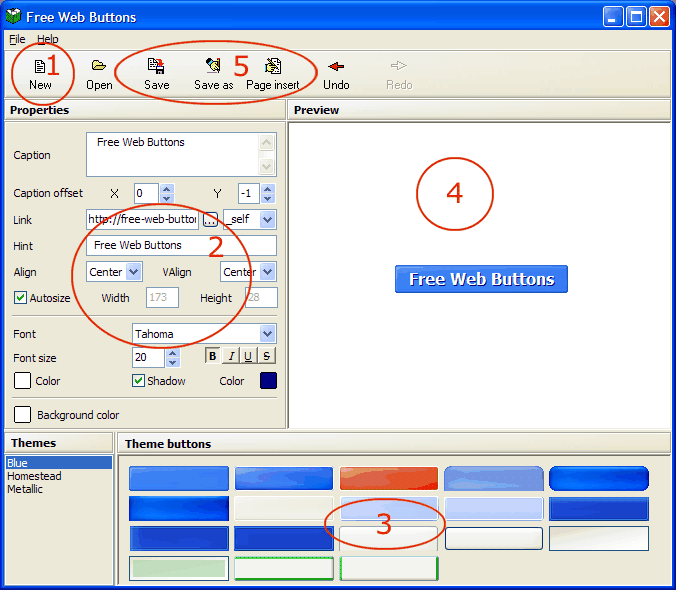Image resolution: width=676 pixels, height=590 pixels.
Task: Click the Hint text field
Action: click(181, 245)
